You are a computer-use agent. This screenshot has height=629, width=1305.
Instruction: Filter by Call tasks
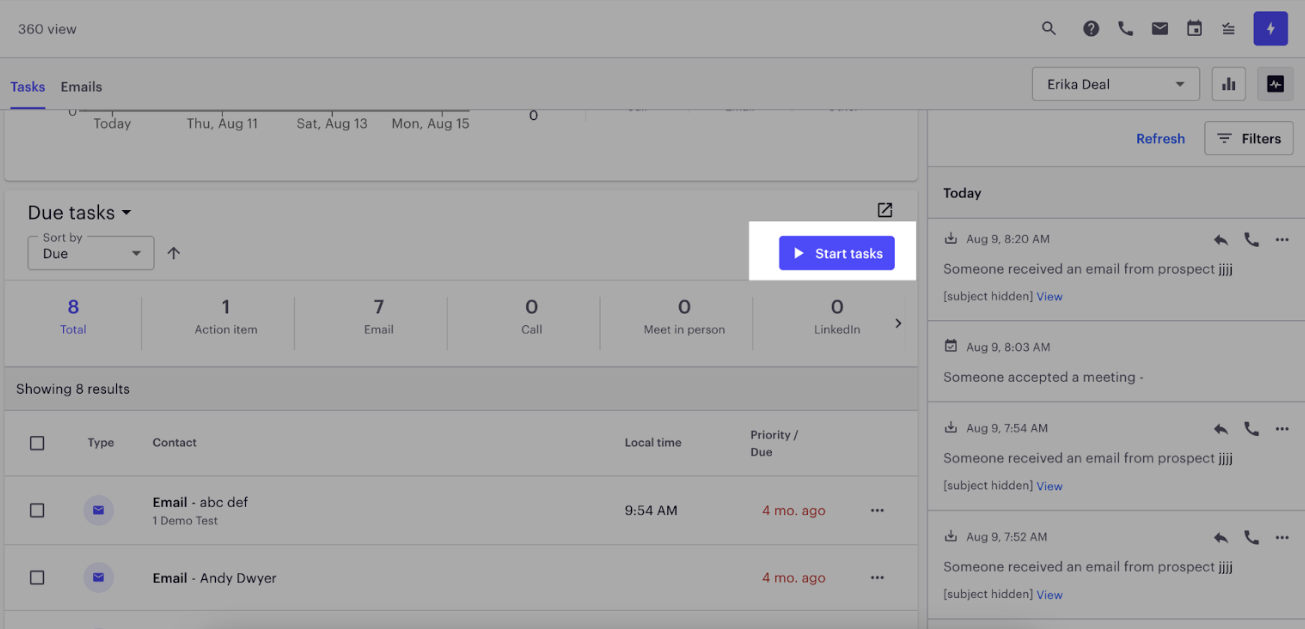(532, 316)
